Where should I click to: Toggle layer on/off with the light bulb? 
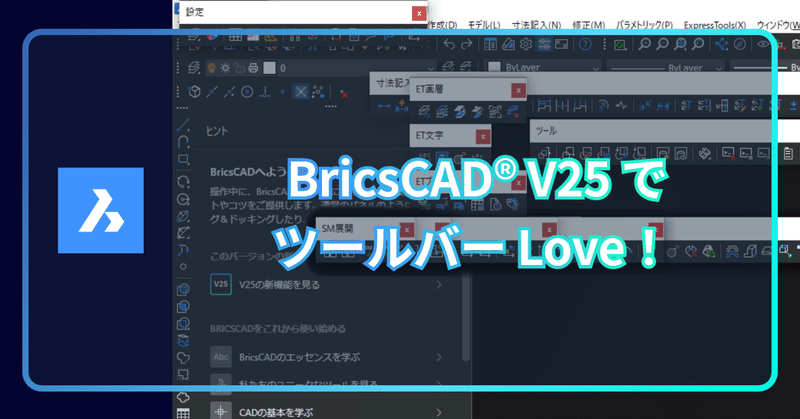pyautogui.click(x=211, y=68)
